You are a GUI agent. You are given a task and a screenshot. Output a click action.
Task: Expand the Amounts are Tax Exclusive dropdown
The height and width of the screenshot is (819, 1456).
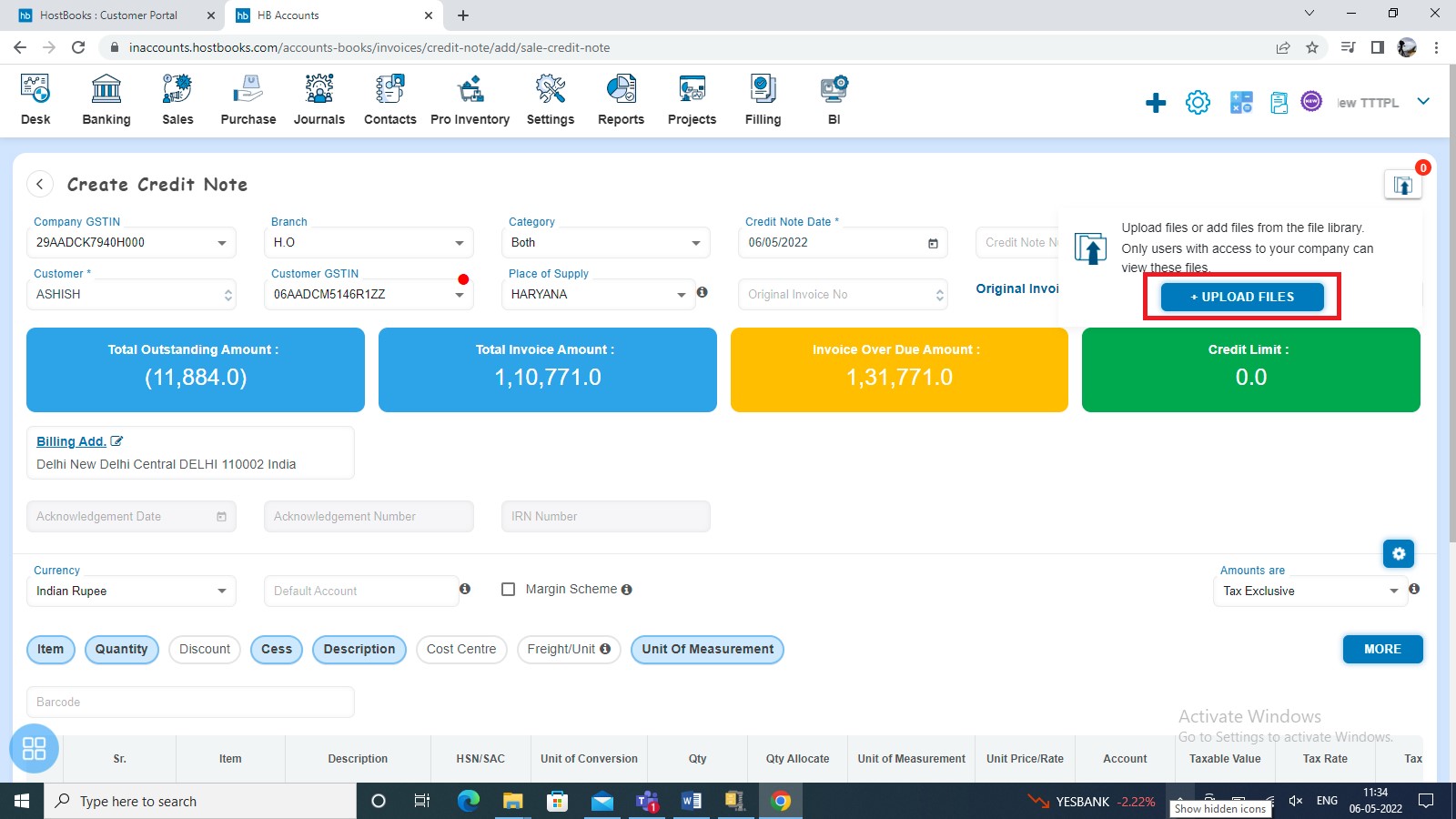(1309, 591)
